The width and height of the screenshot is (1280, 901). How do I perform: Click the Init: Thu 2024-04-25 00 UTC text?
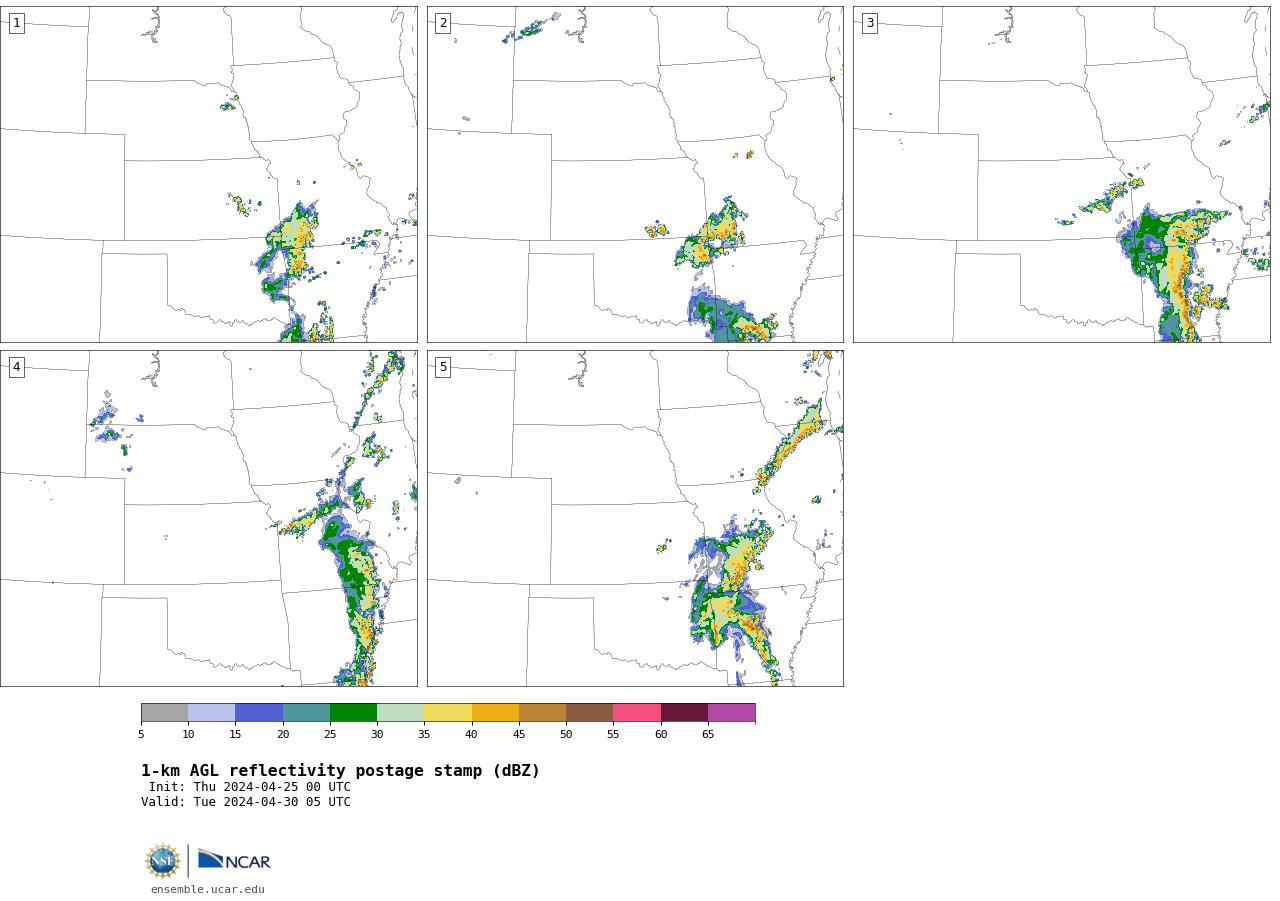tap(250, 787)
